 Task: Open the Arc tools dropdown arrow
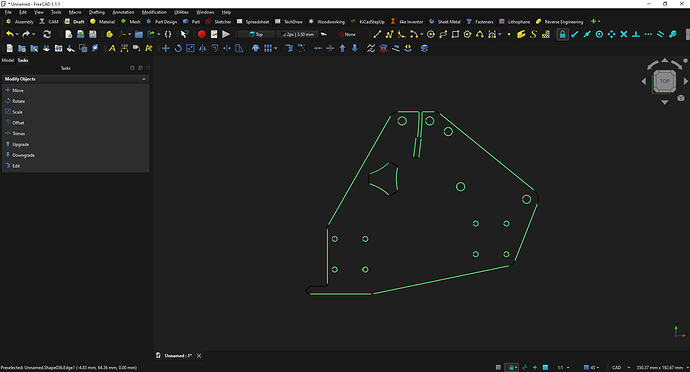[422, 34]
